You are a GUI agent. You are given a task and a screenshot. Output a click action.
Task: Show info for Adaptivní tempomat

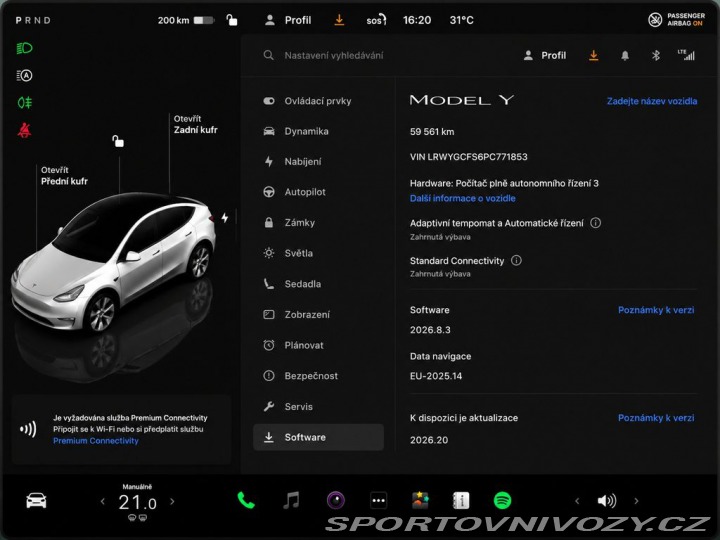point(595,223)
